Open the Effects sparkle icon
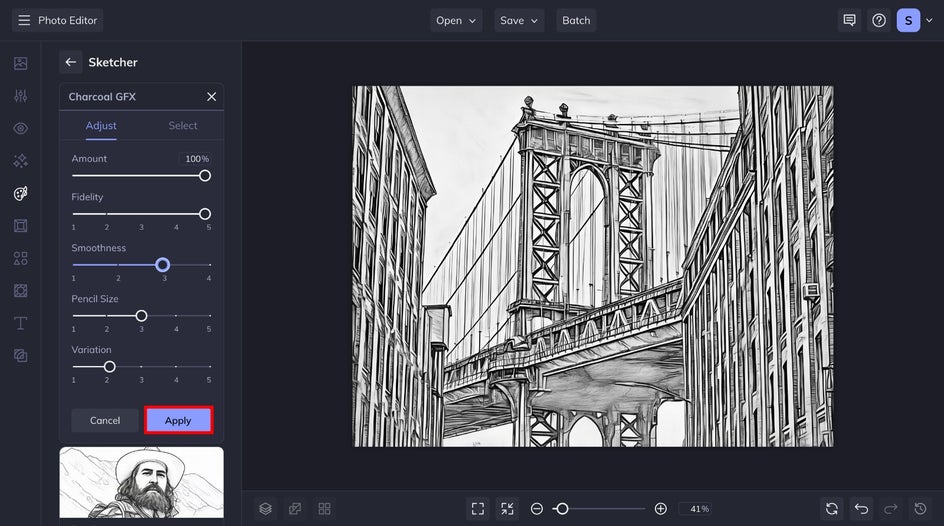The image size is (944, 526). click(20, 161)
